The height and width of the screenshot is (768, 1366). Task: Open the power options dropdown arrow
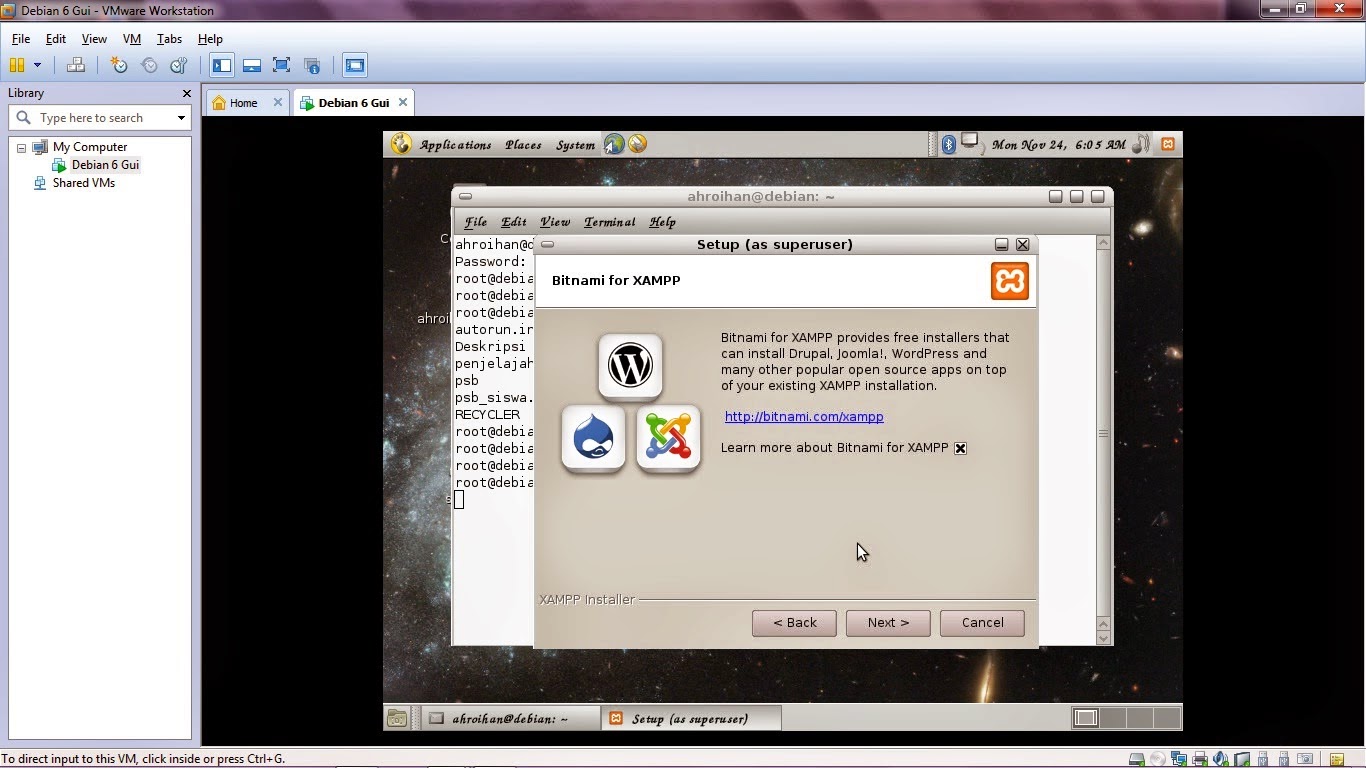click(x=37, y=66)
